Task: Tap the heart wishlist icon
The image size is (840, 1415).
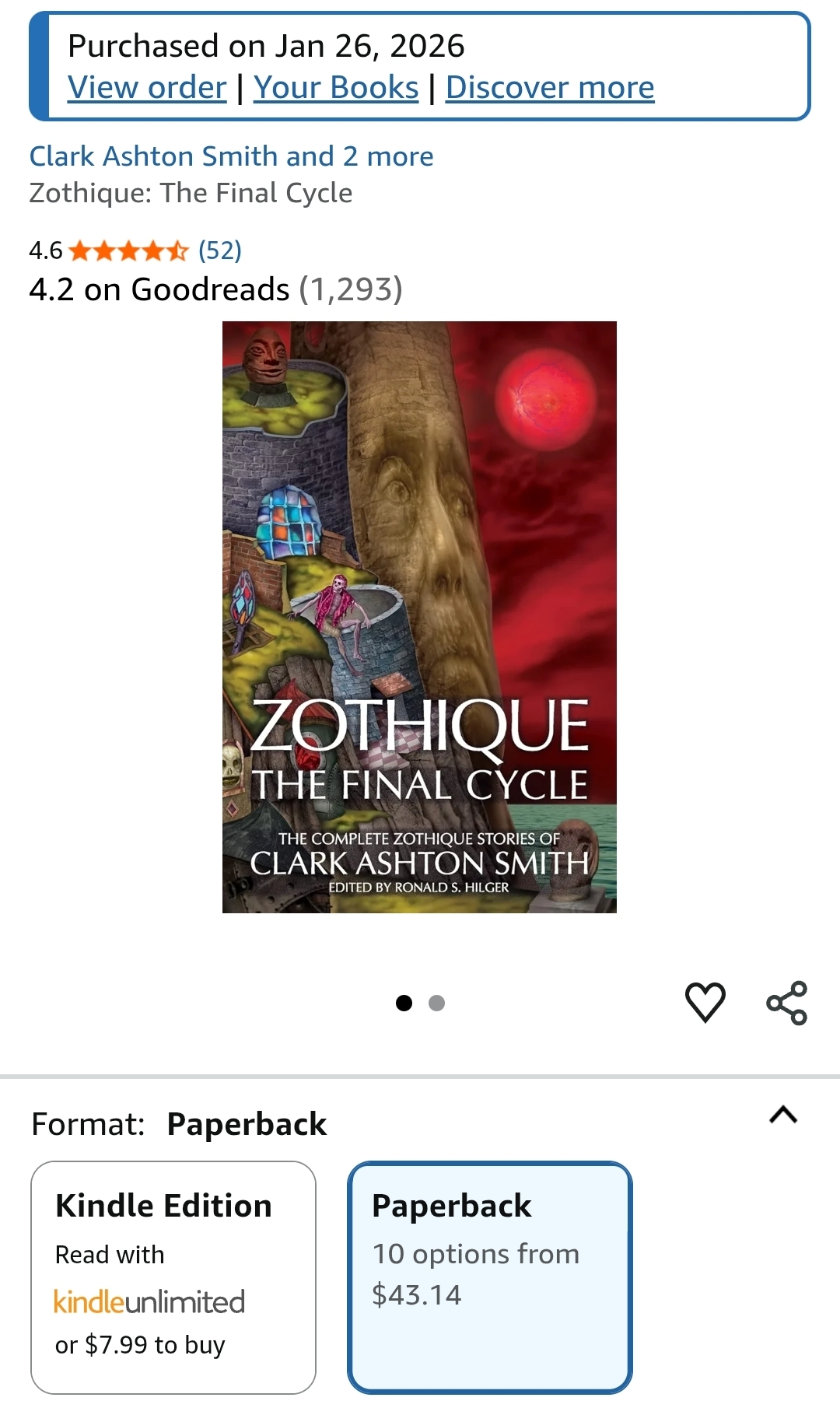Action: pyautogui.click(x=705, y=1002)
